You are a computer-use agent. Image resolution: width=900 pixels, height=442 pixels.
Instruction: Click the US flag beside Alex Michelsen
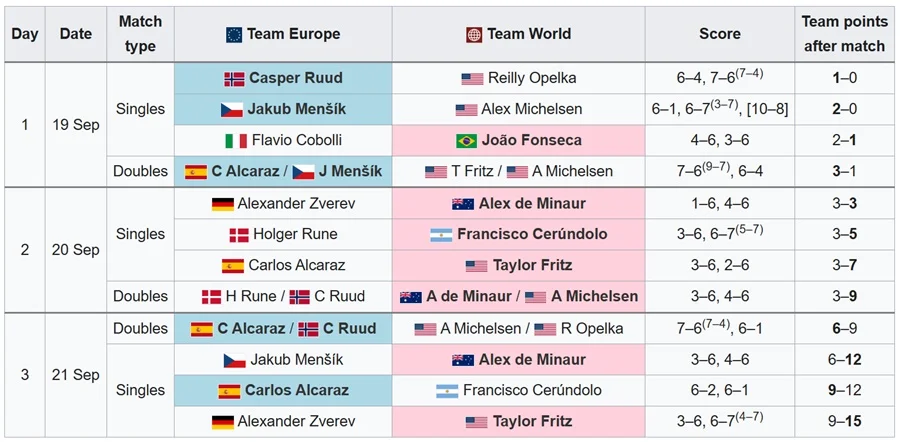pyautogui.click(x=466, y=109)
